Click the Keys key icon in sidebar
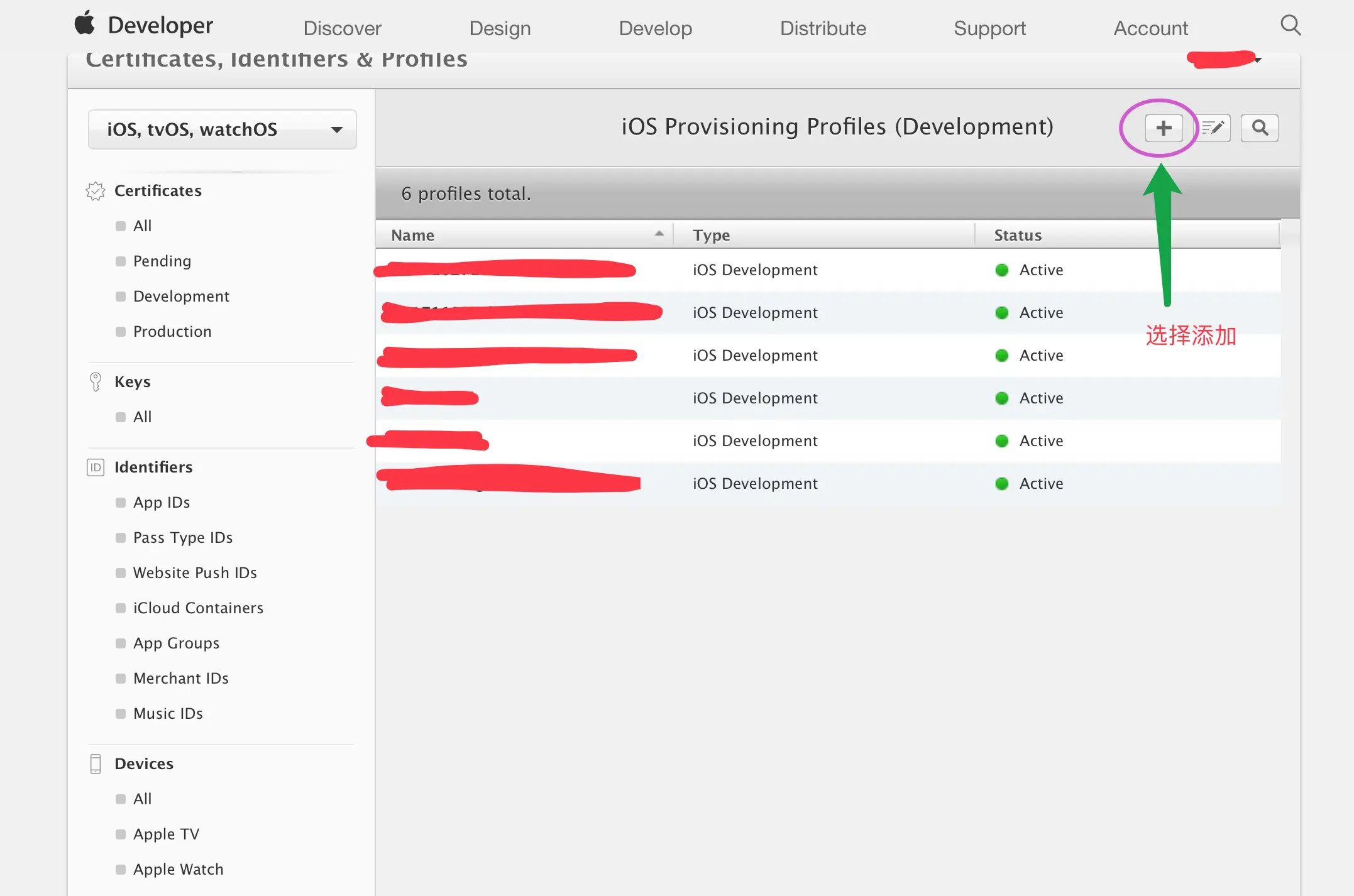1354x896 pixels. click(96, 382)
